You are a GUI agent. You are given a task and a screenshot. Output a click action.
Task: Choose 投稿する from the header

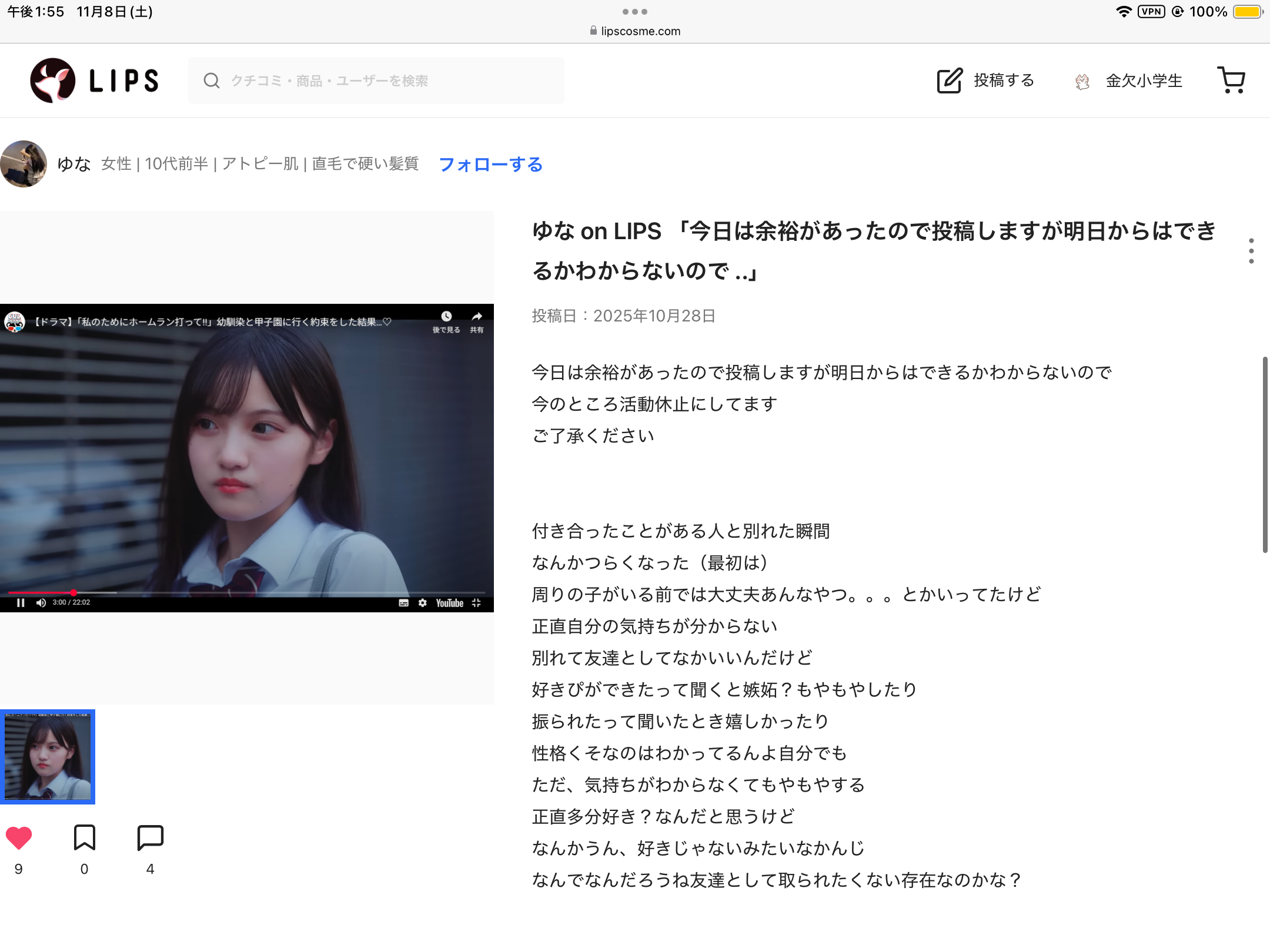point(1004,80)
